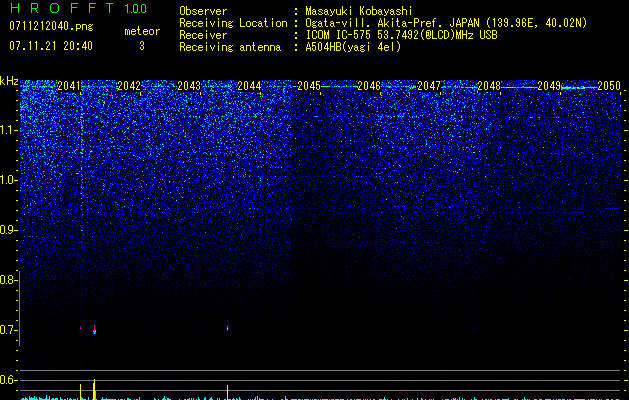Screen dimensions: 629x400
Task: Click the 1.1 kHz frequency label
Action: (x=9, y=130)
